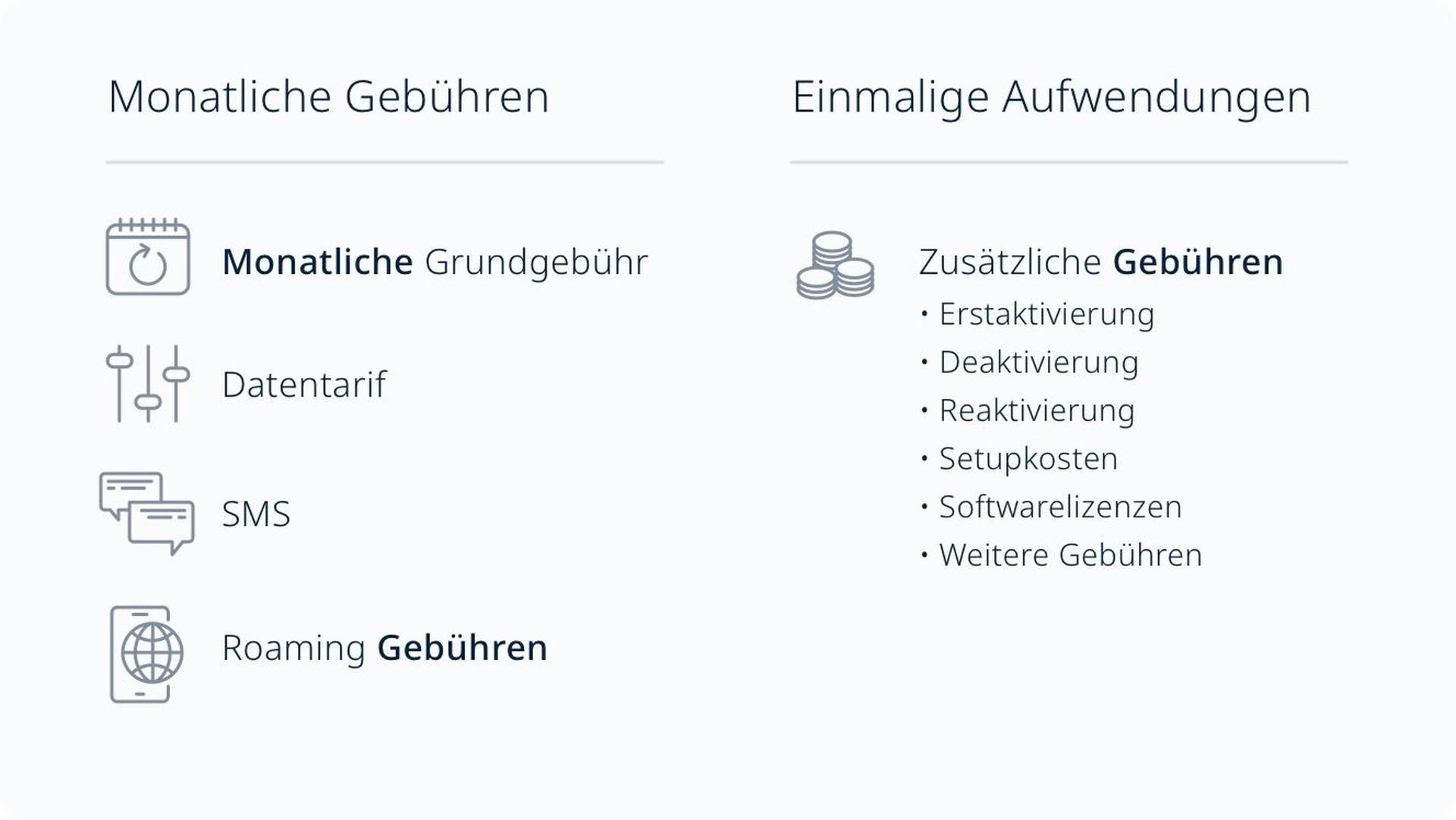Click the calendar refresh icon
This screenshot has height=820, width=1456.
[x=148, y=256]
